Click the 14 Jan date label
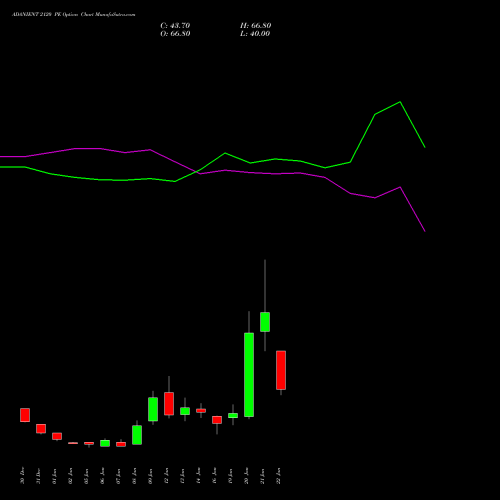 (198, 476)
